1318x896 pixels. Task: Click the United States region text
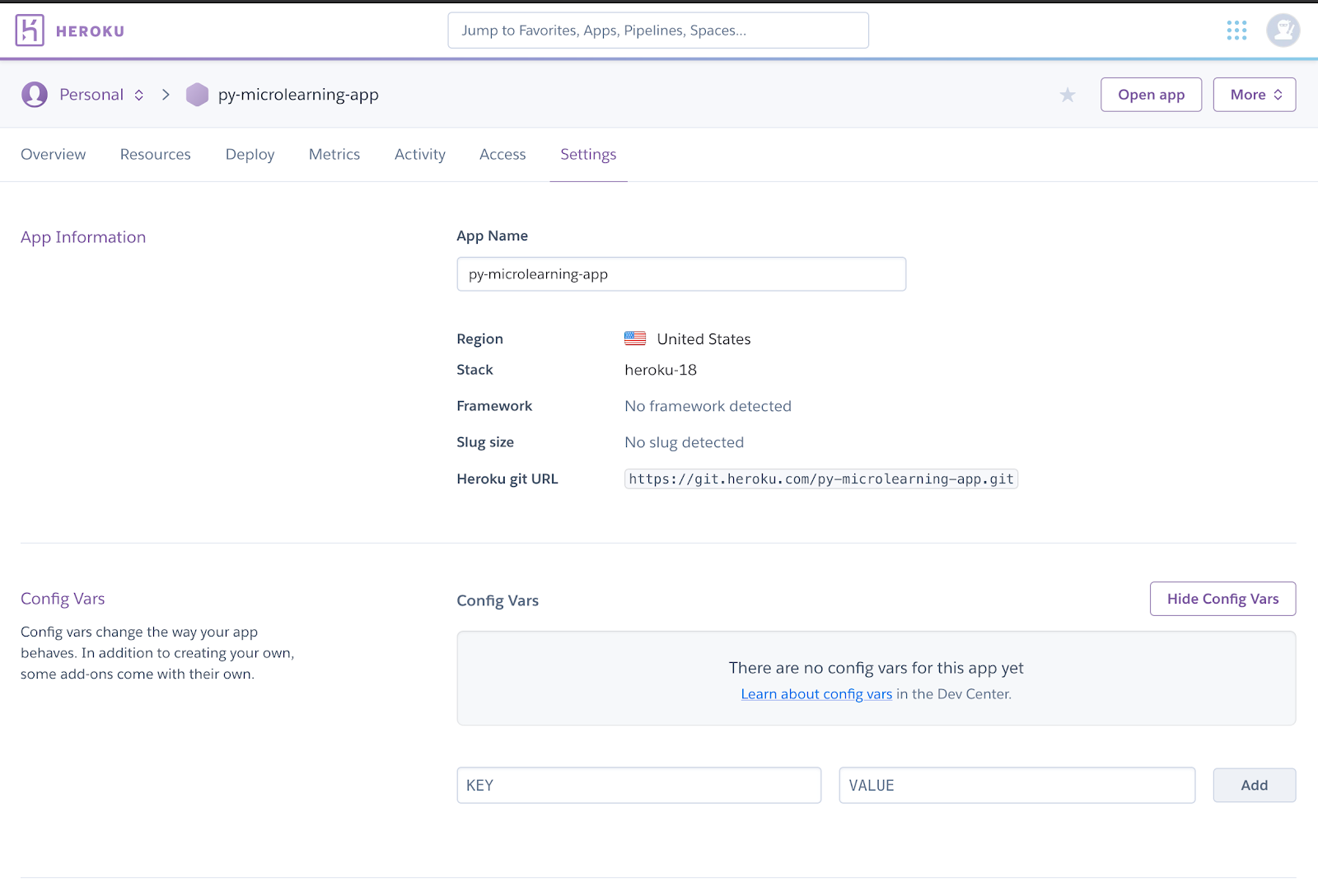point(703,338)
